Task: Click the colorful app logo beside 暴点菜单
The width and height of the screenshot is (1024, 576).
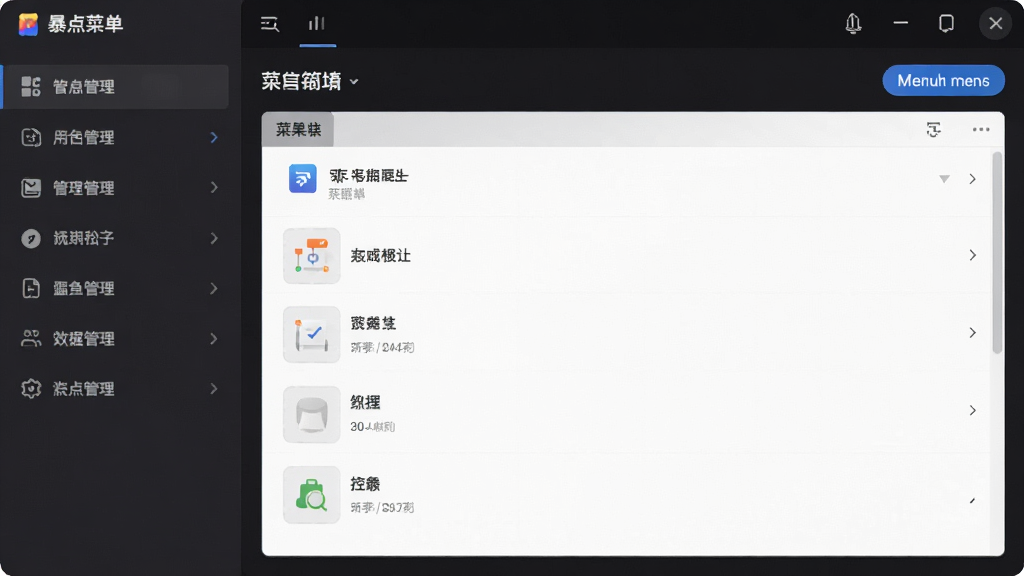Action: (28, 24)
